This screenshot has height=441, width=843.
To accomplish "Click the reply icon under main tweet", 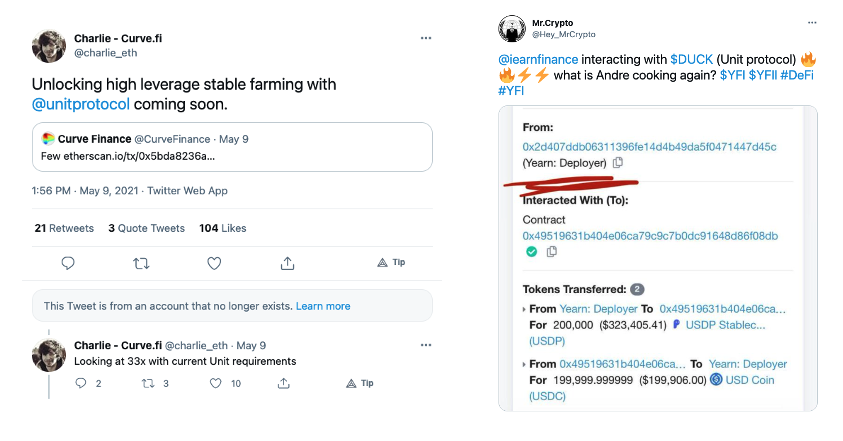I will click(x=68, y=263).
